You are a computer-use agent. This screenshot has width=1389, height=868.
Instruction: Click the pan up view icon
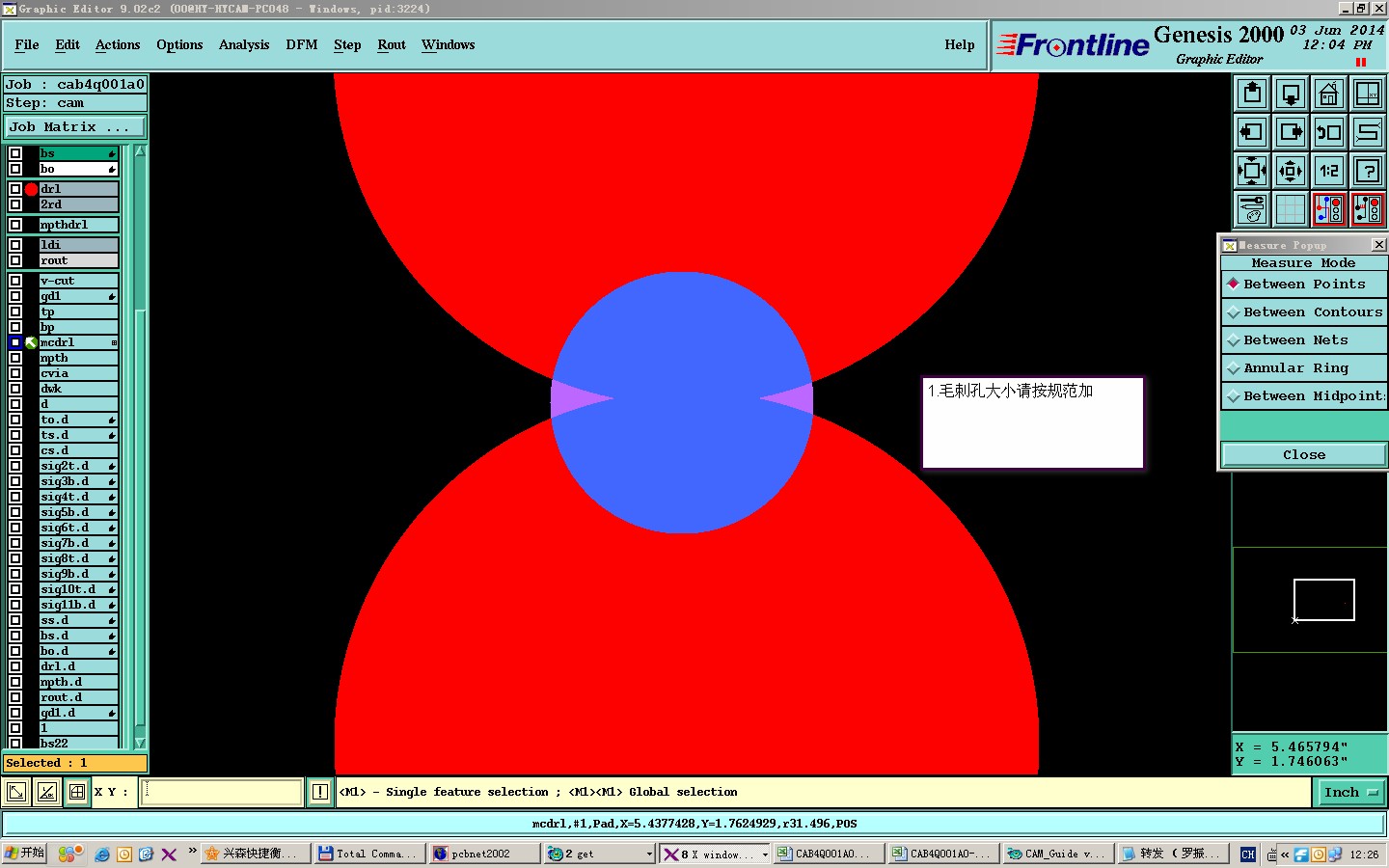click(1252, 94)
